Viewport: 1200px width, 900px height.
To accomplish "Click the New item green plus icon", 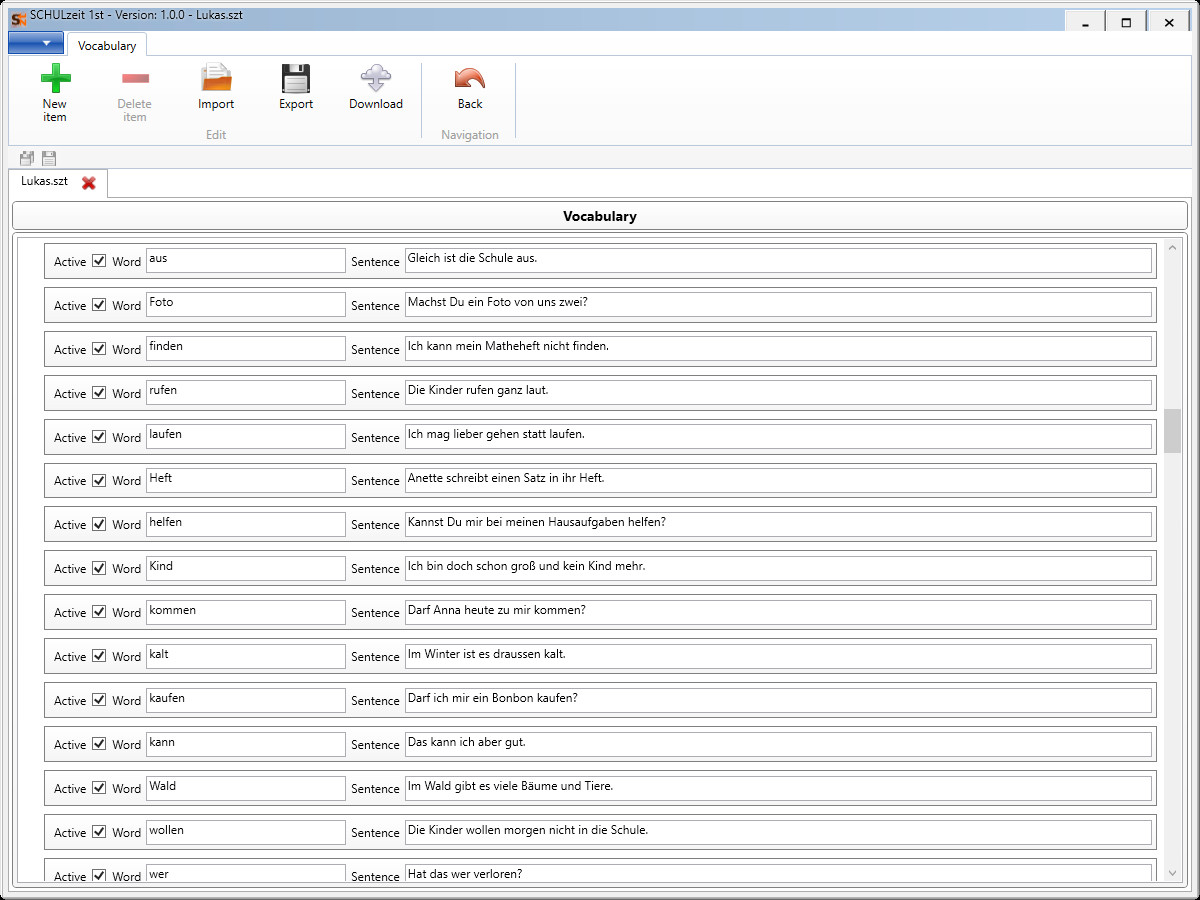I will 55,78.
